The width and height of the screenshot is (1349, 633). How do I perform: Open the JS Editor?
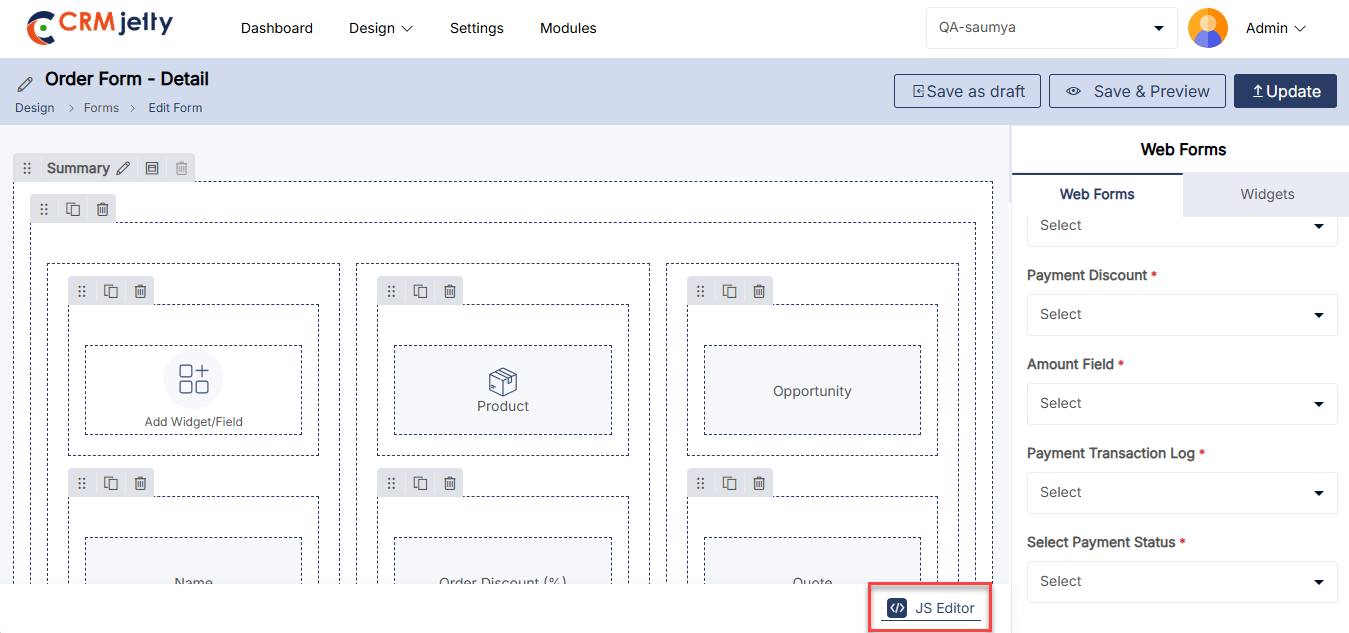[931, 608]
